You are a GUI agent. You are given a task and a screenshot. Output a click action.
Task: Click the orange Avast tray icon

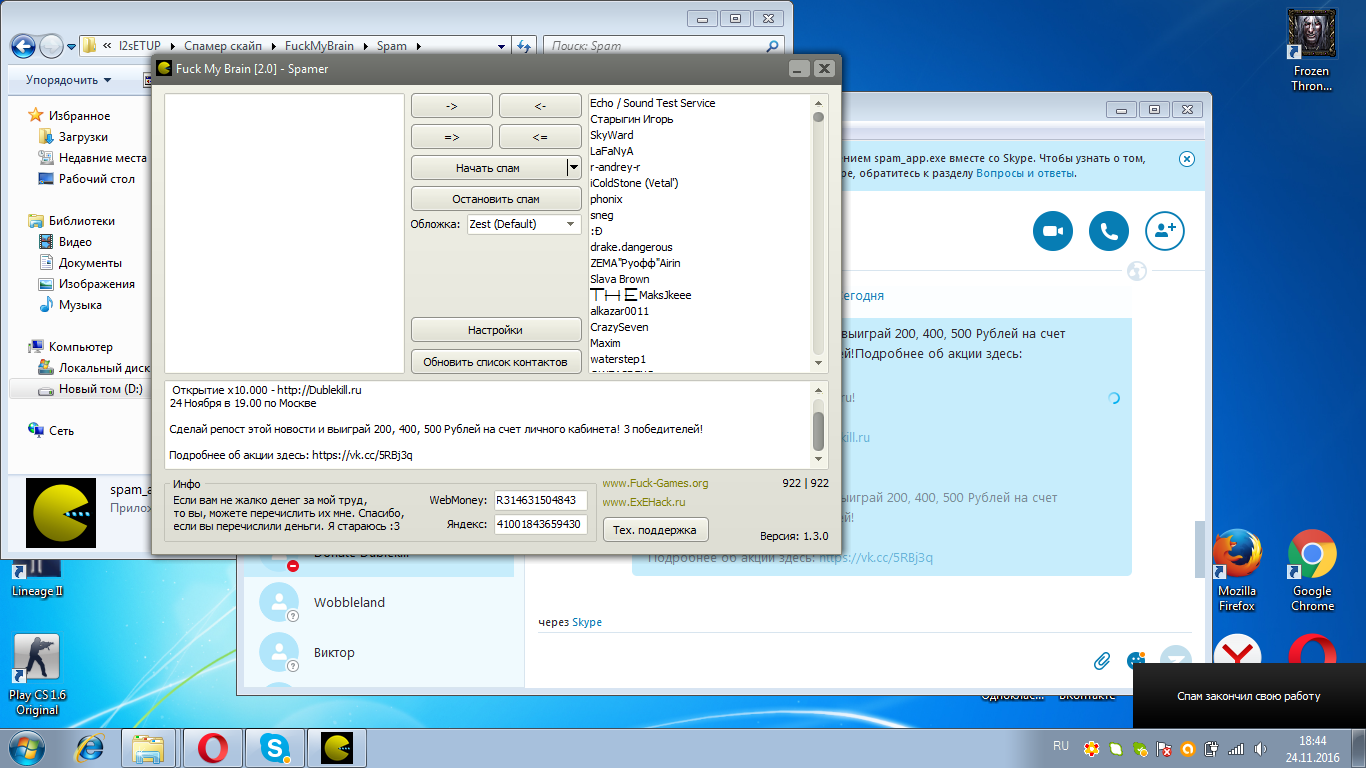1188,748
